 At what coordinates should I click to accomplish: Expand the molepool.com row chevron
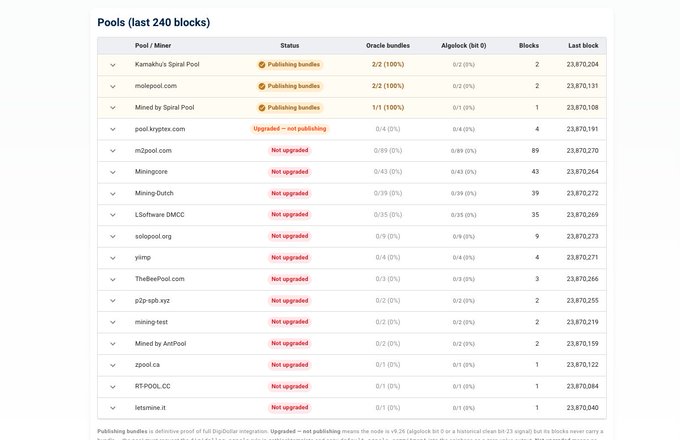click(x=113, y=86)
